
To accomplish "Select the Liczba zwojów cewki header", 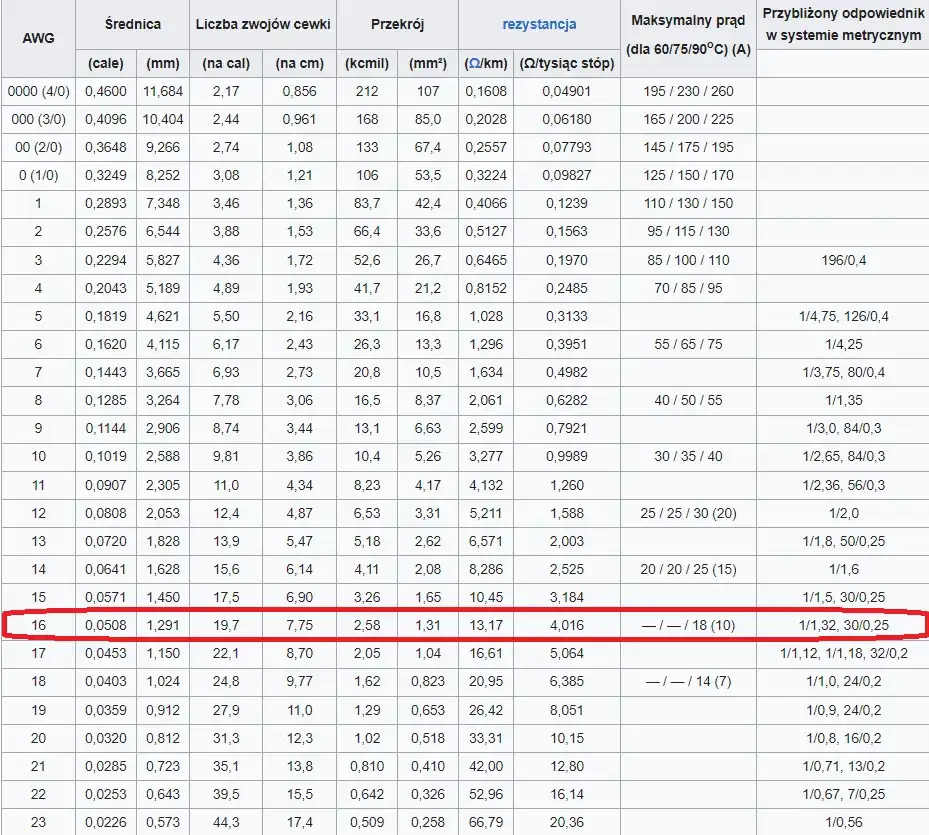I will click(x=263, y=24).
